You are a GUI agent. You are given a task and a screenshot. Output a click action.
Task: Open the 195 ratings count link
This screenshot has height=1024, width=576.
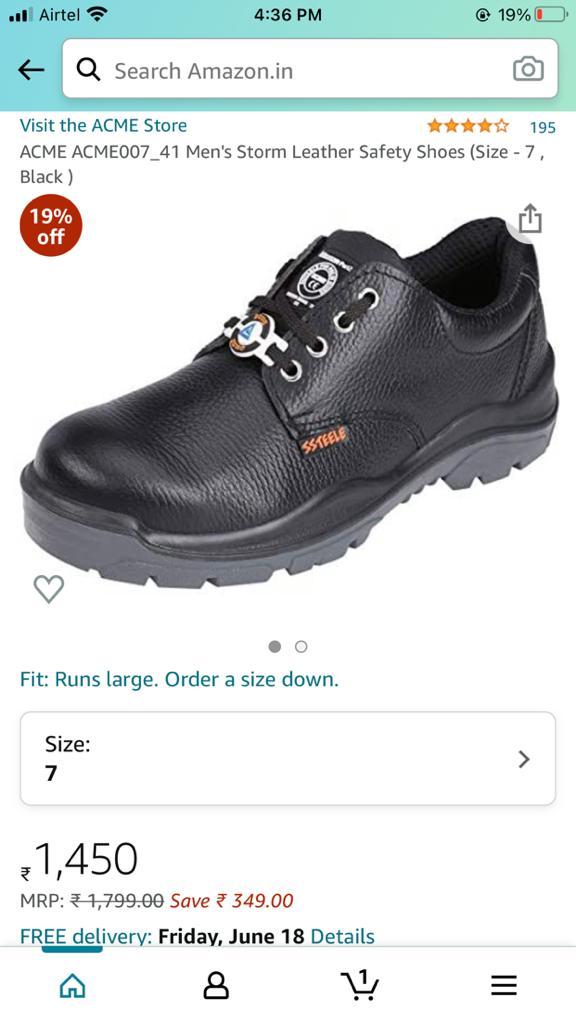(x=542, y=127)
